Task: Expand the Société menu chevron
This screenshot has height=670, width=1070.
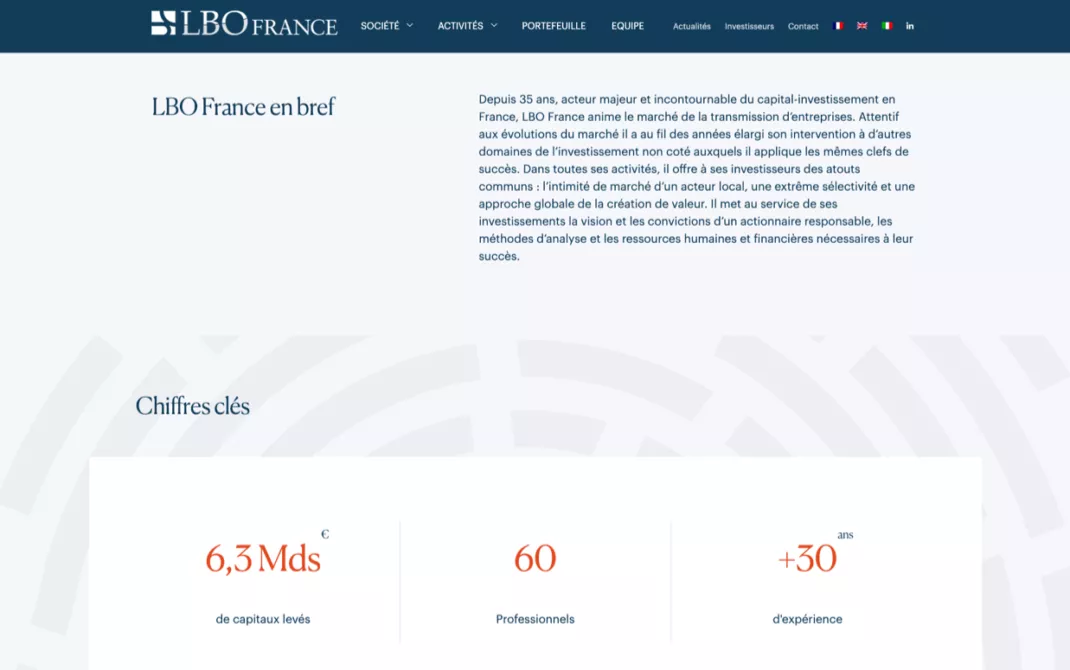Action: coord(410,25)
